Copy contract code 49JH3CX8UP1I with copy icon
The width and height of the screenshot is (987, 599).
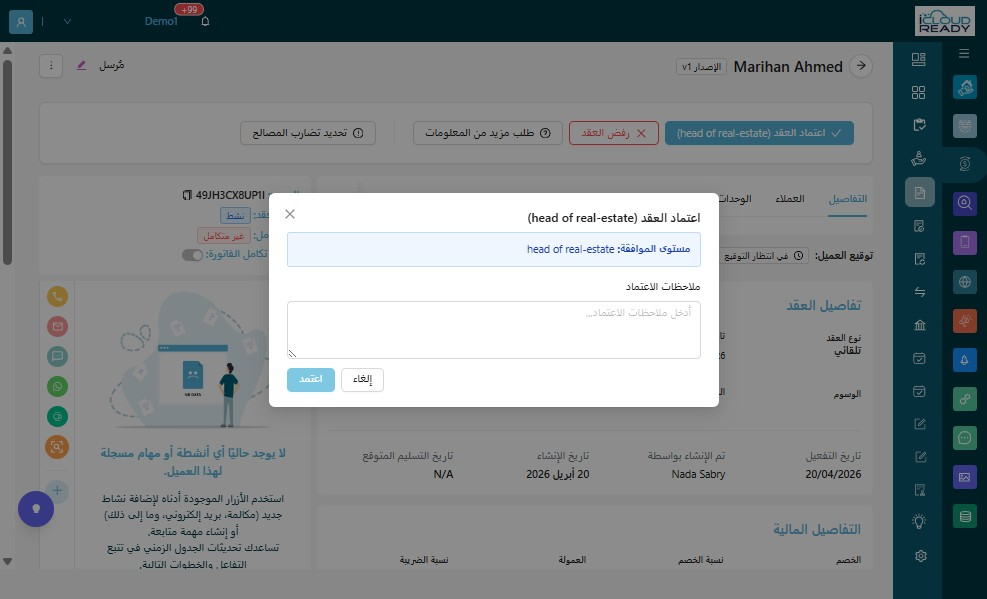187,196
